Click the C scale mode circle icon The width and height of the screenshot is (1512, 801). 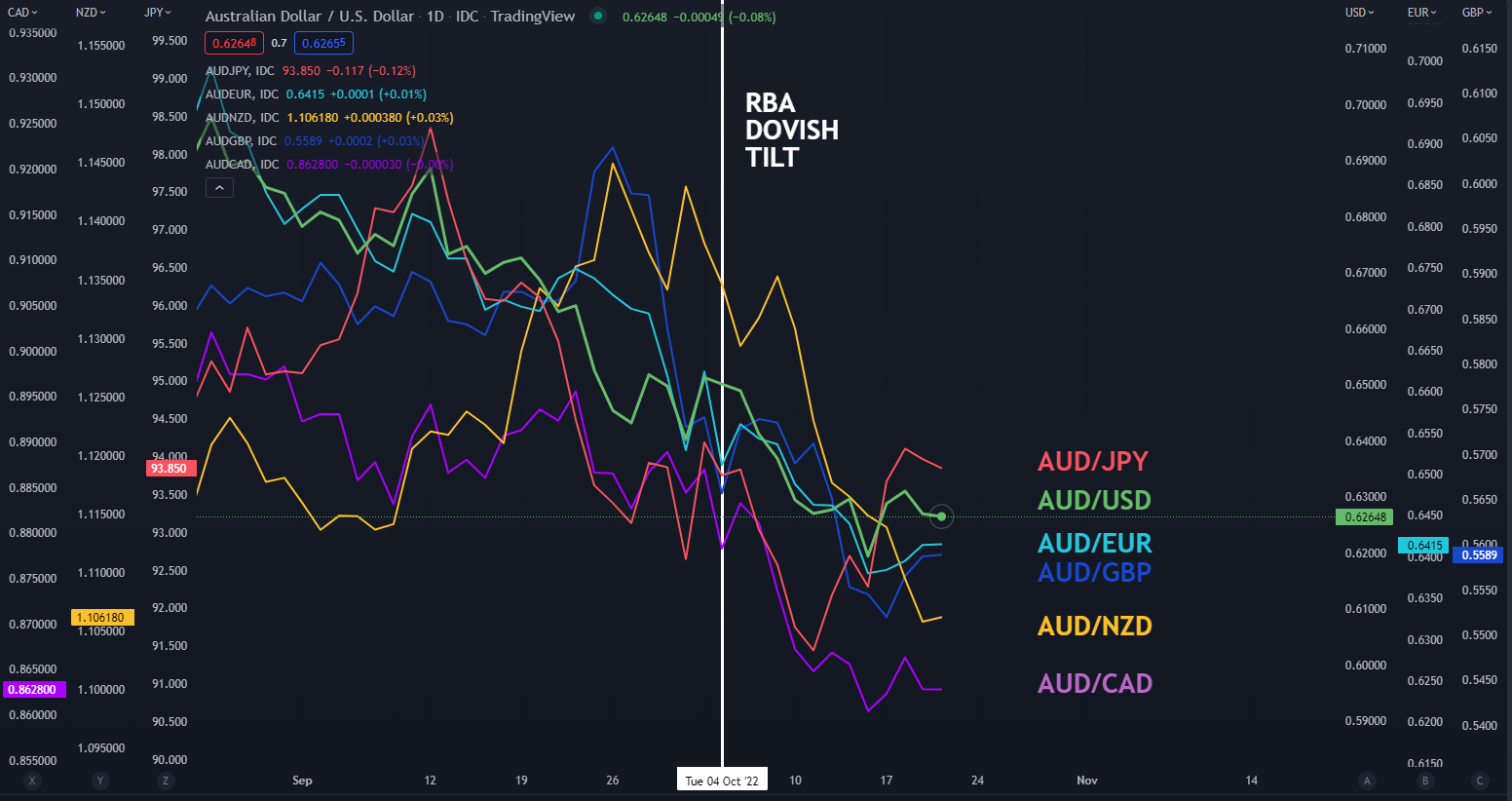(1480, 781)
